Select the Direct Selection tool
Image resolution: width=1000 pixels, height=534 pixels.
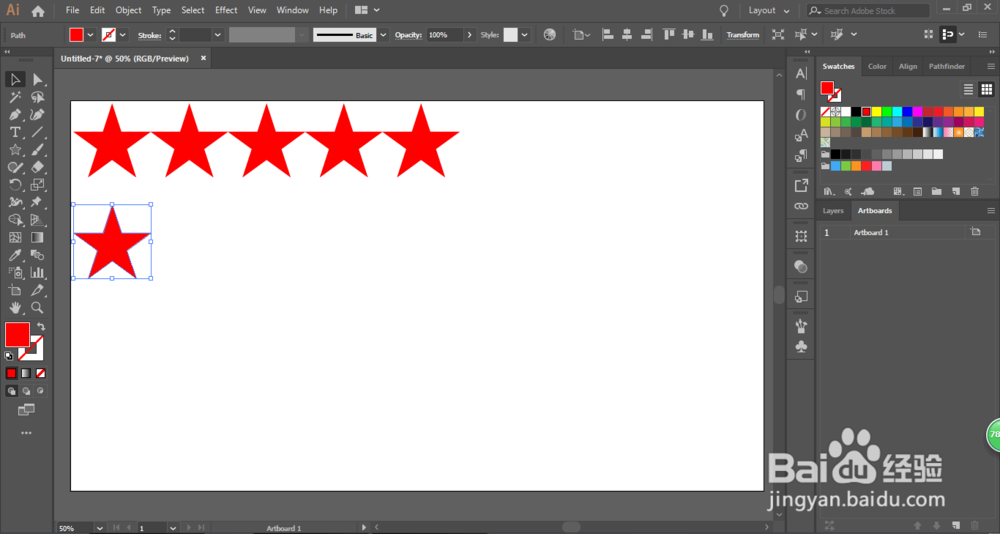coord(38,79)
